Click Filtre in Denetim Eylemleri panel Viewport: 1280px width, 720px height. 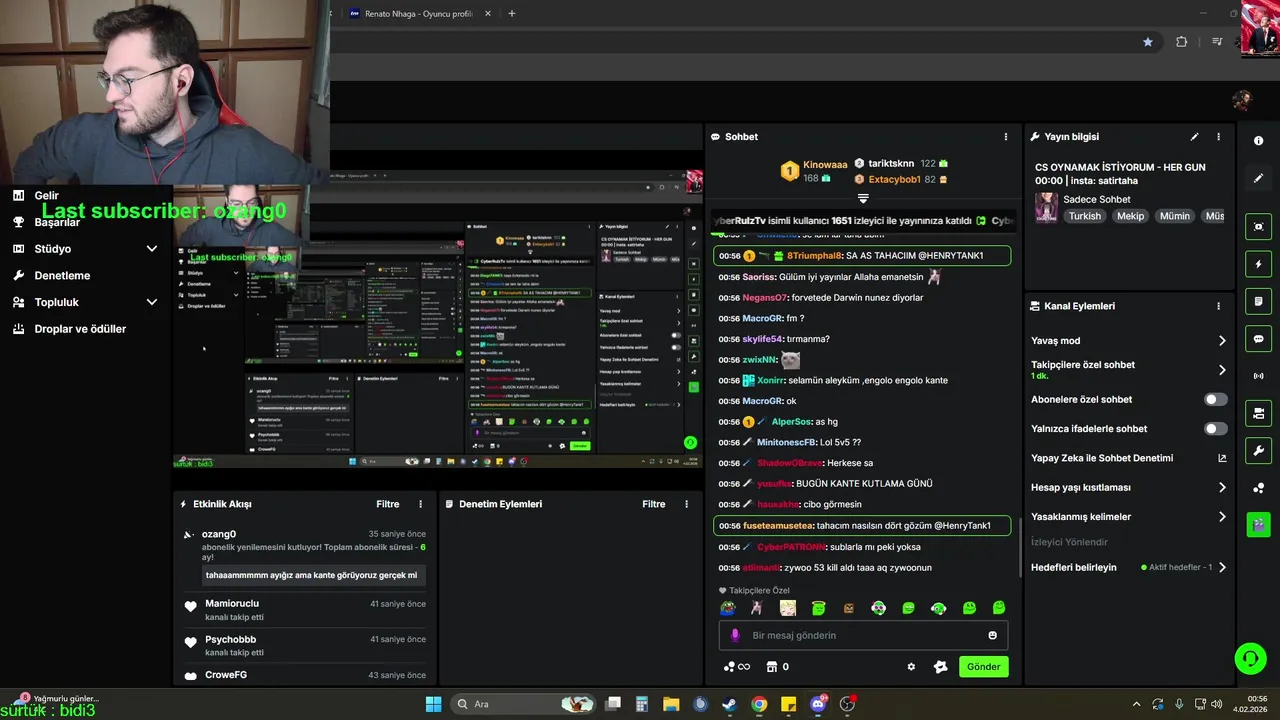point(653,504)
